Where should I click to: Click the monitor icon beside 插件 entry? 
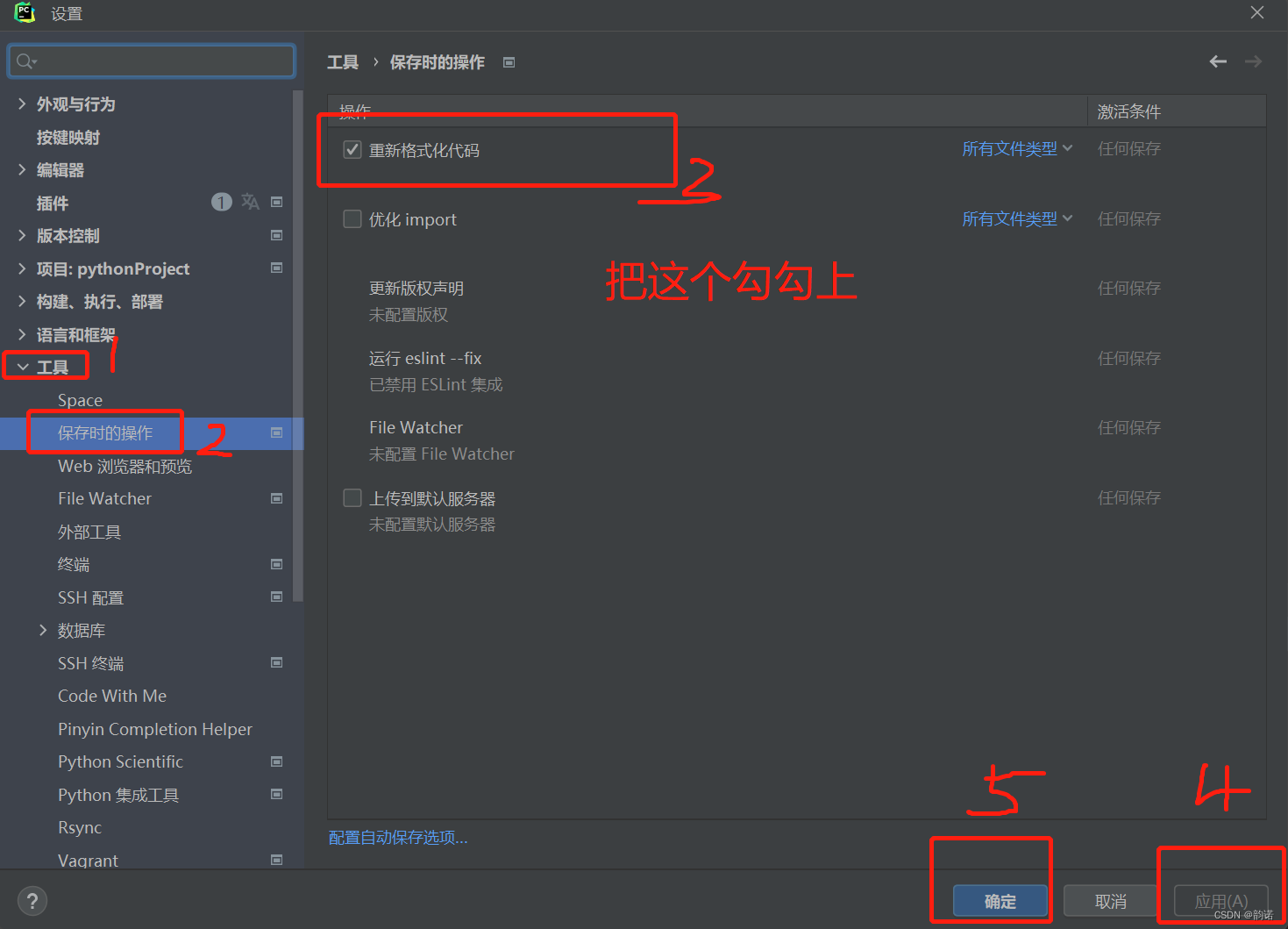tap(276, 202)
